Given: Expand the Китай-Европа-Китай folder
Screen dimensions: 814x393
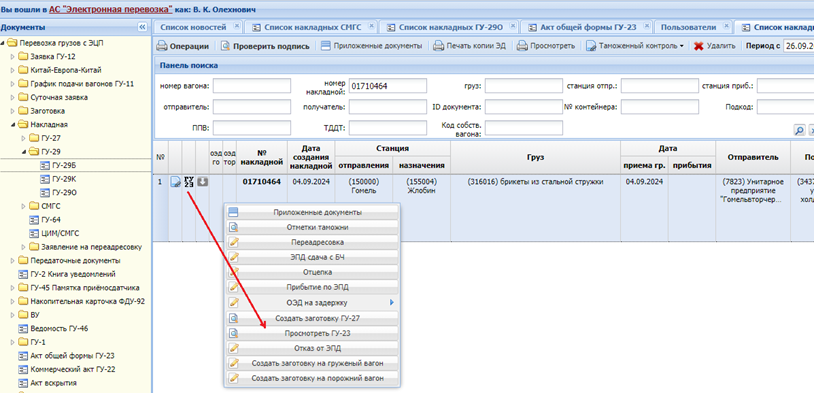Looking at the screenshot, I should pos(13,70).
